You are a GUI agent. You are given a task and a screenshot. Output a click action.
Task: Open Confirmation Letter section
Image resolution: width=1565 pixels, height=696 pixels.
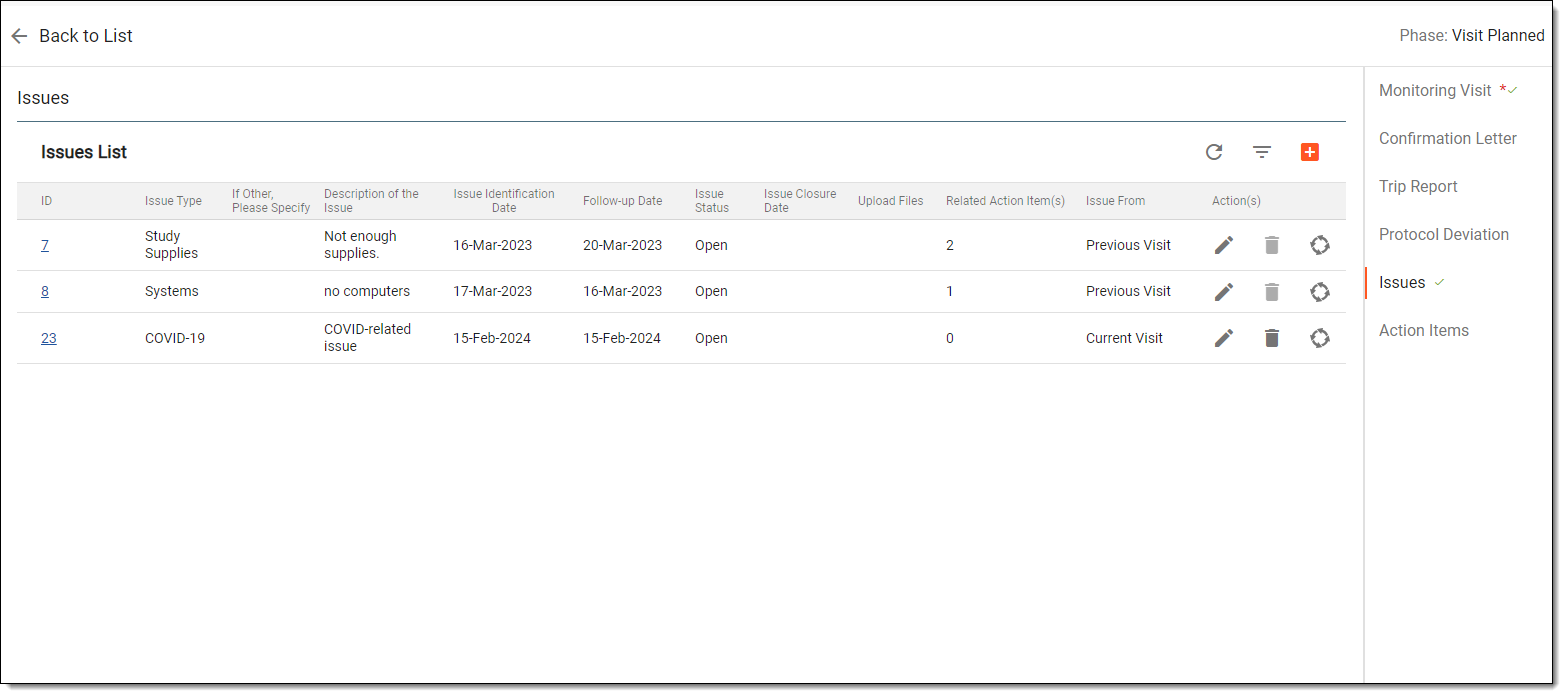(x=1448, y=138)
